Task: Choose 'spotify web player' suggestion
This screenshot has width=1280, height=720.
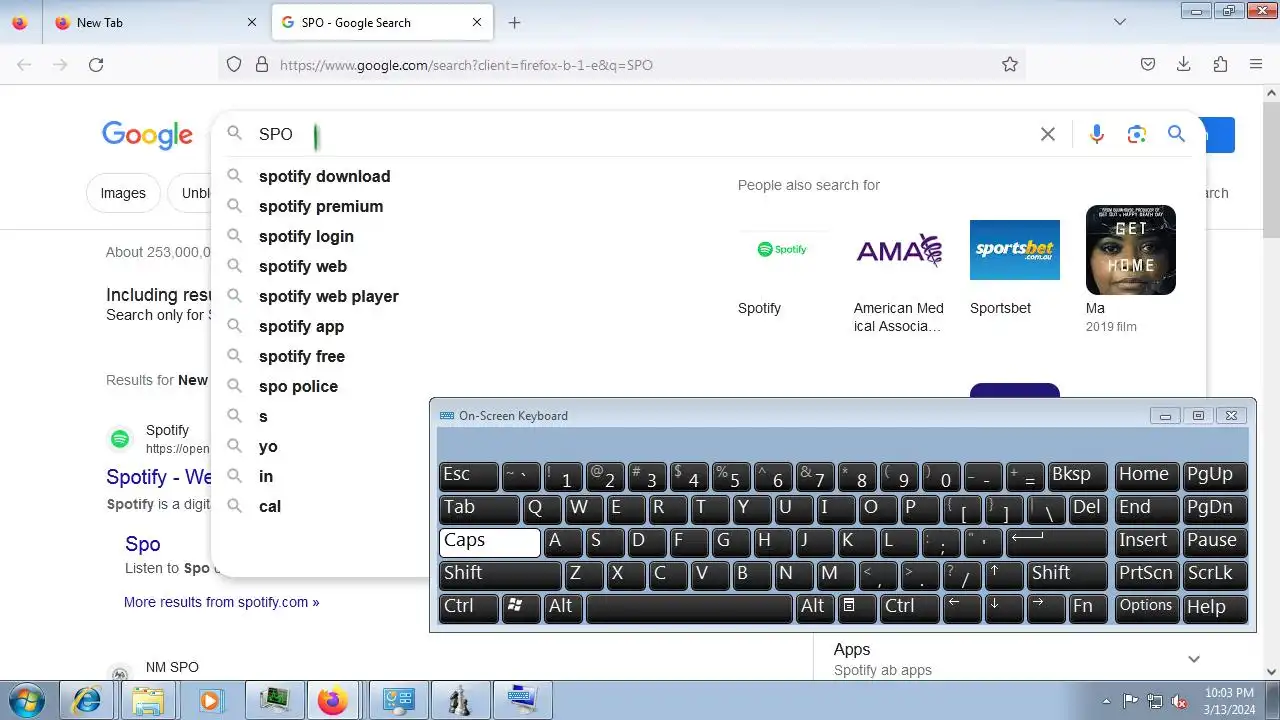Action: (328, 296)
